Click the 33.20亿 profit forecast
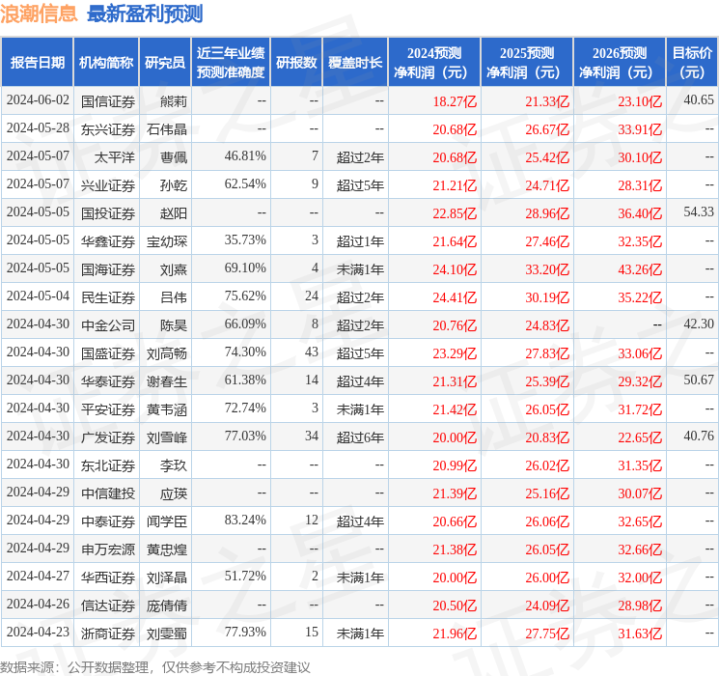 pyautogui.click(x=547, y=269)
